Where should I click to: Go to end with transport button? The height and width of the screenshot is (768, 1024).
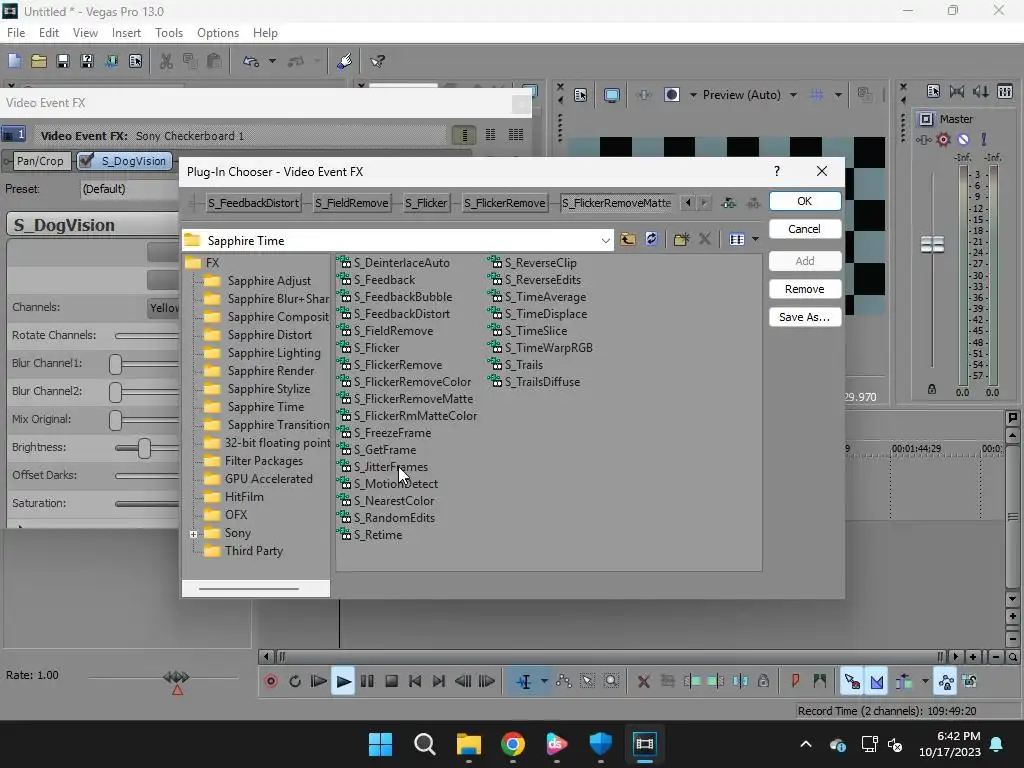pos(439,681)
